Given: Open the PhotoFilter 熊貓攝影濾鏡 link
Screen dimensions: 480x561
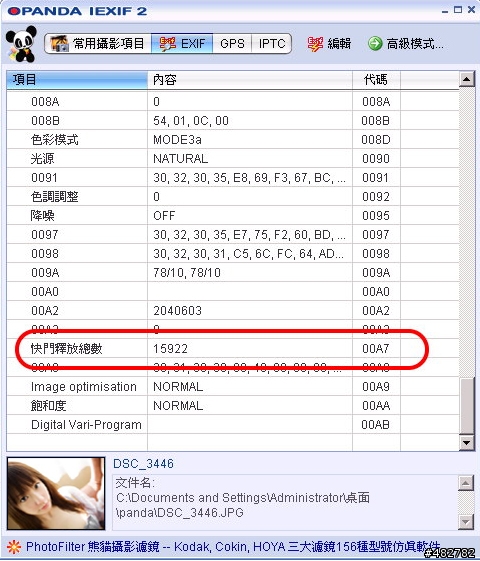Looking at the screenshot, I should (232, 547).
